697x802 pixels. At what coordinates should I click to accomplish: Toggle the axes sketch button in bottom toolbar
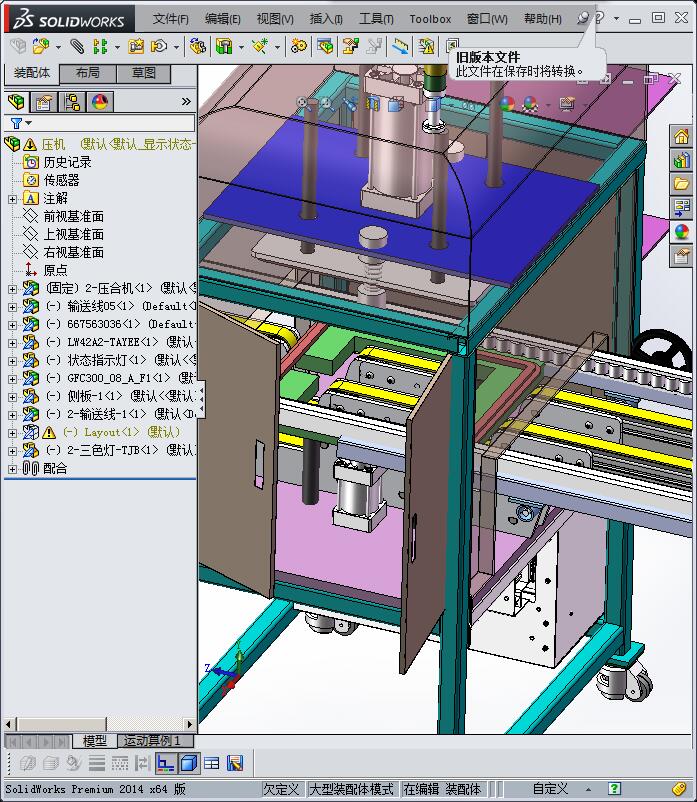point(165,763)
